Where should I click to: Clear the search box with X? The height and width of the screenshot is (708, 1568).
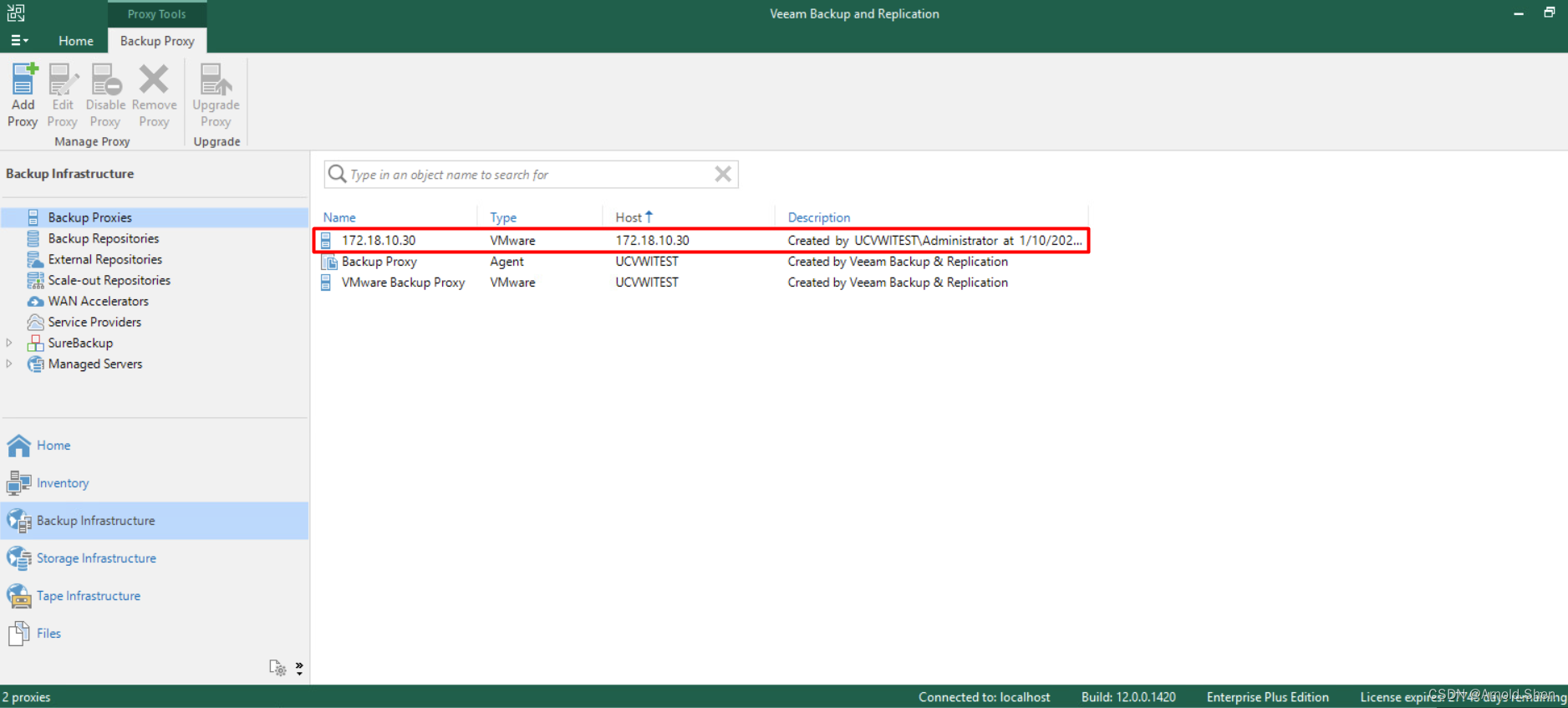[723, 174]
